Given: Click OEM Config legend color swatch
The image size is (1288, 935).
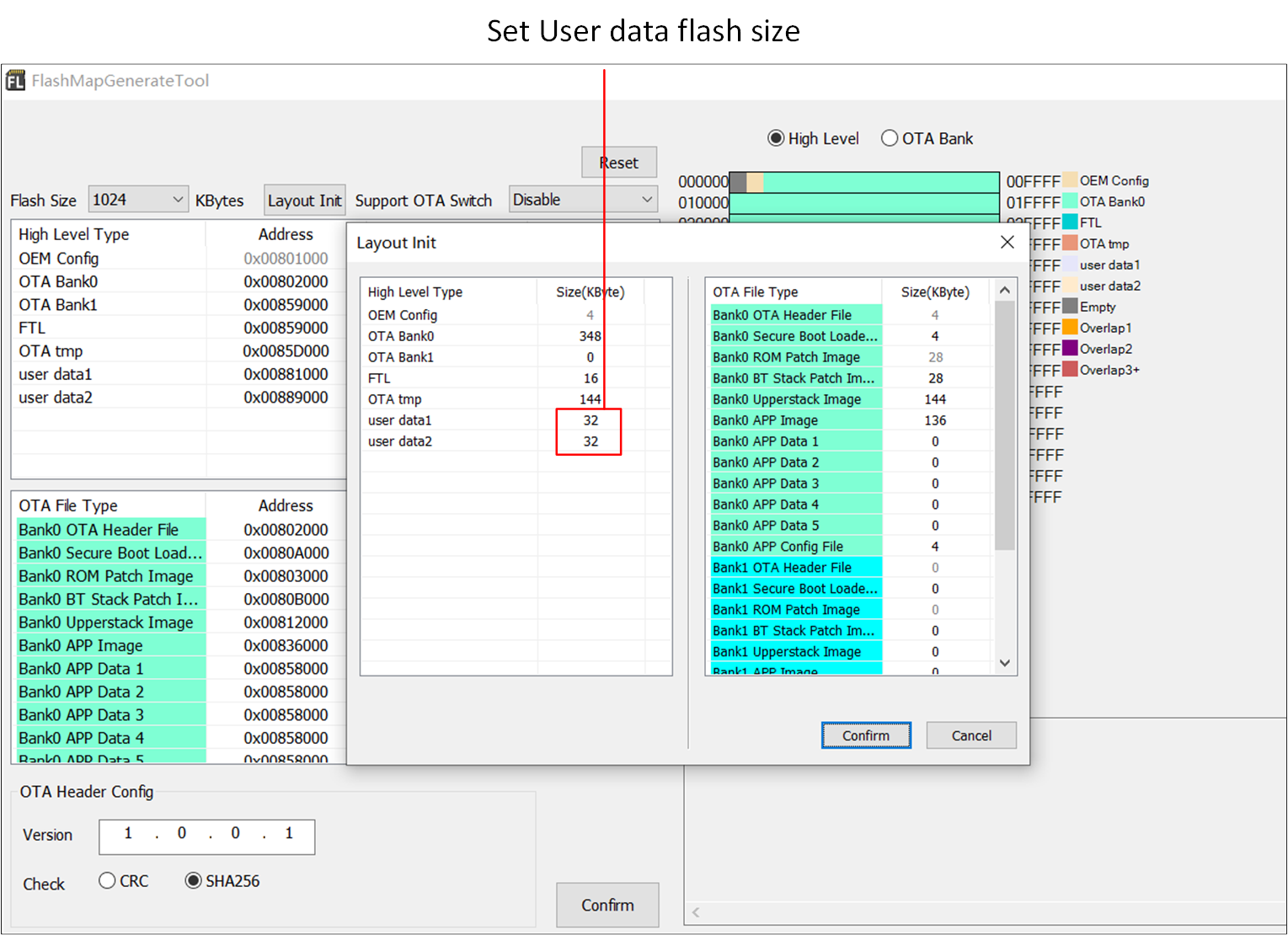Looking at the screenshot, I should pyautogui.click(x=1070, y=180).
